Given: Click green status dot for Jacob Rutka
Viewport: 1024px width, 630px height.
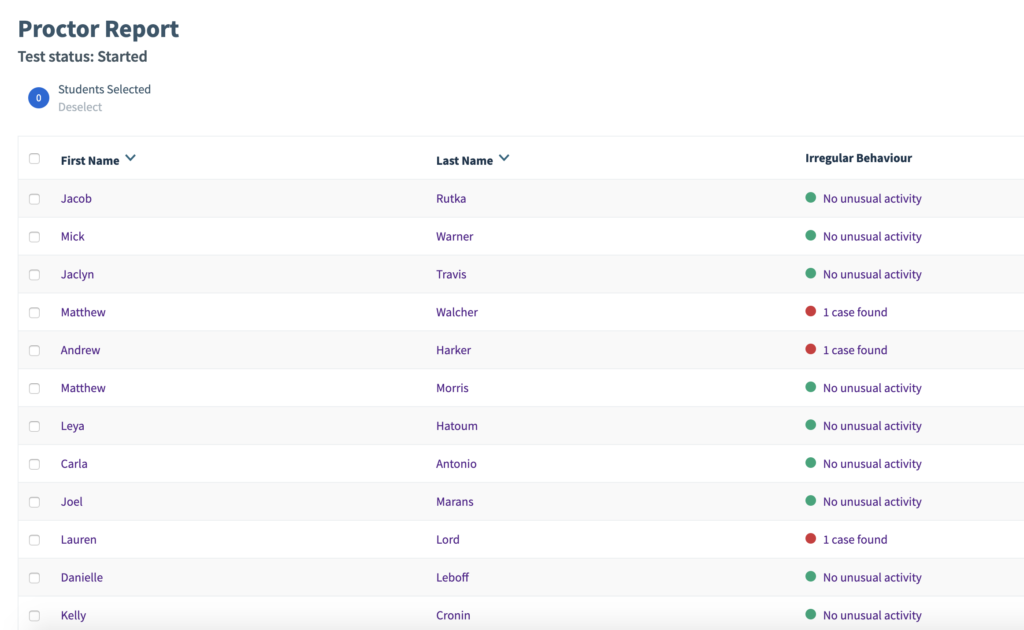Looking at the screenshot, I should [810, 198].
